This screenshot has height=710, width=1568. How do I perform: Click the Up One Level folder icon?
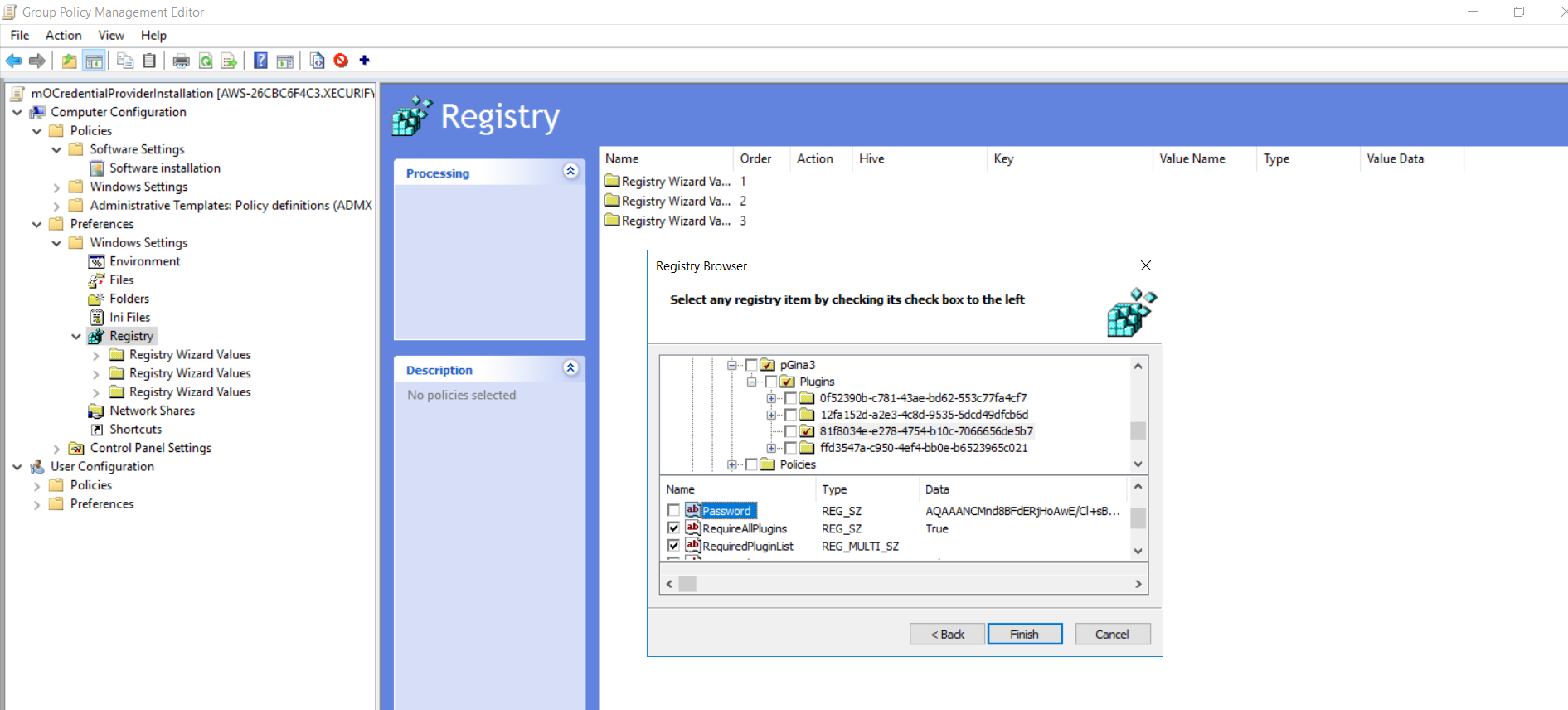pos(70,61)
